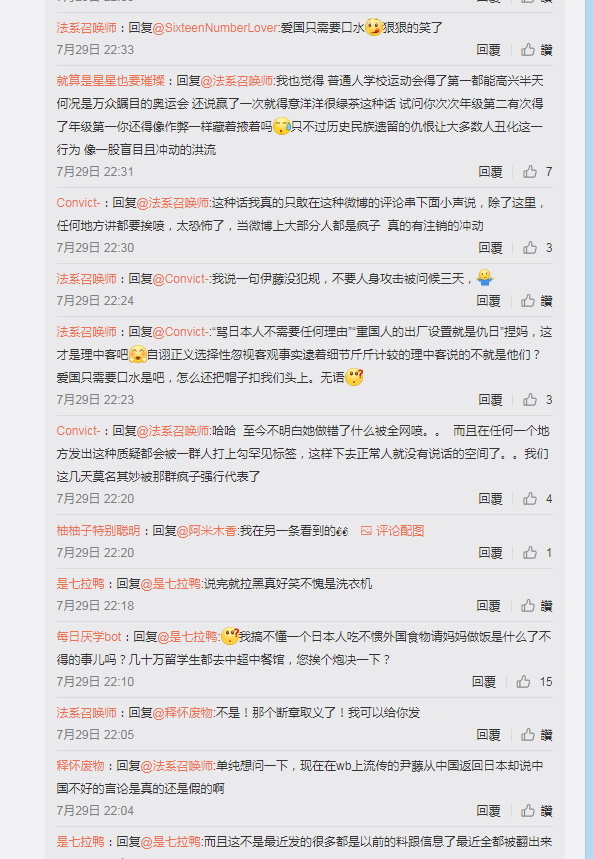
Task: Visit 柚柚子特别聪明's profile
Action: (99, 531)
